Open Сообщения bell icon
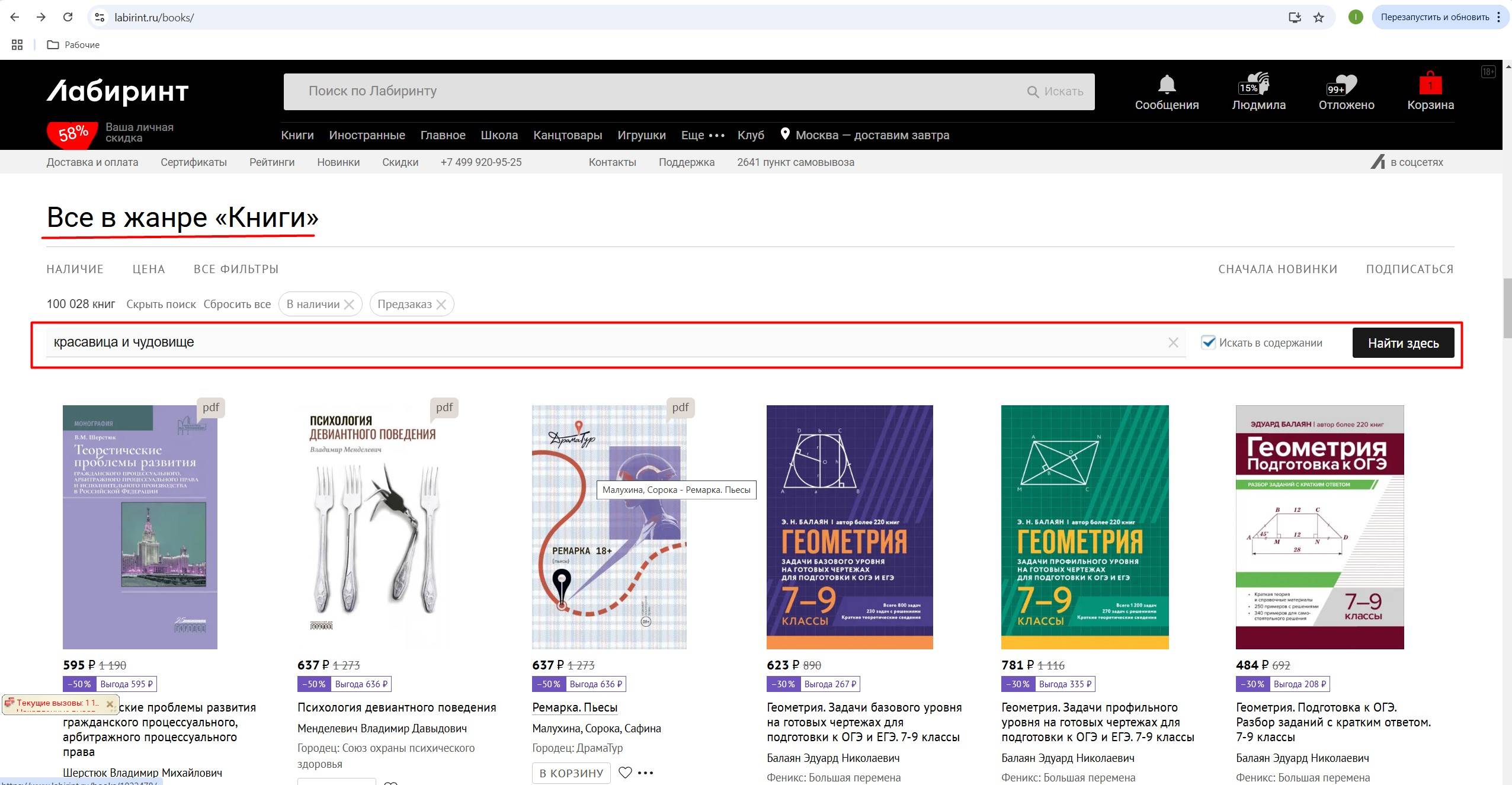The height and width of the screenshot is (785, 1512). (1167, 84)
